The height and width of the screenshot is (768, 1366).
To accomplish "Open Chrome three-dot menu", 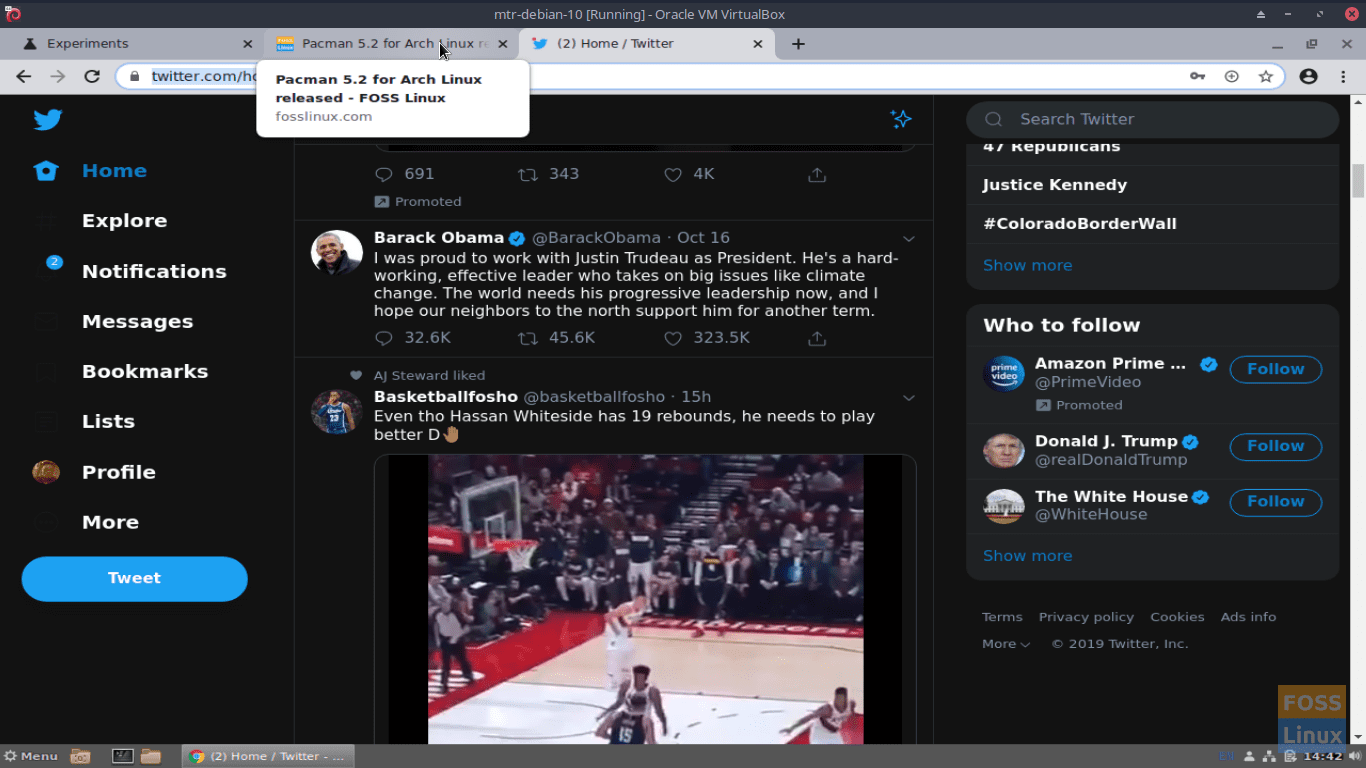I will [1342, 77].
